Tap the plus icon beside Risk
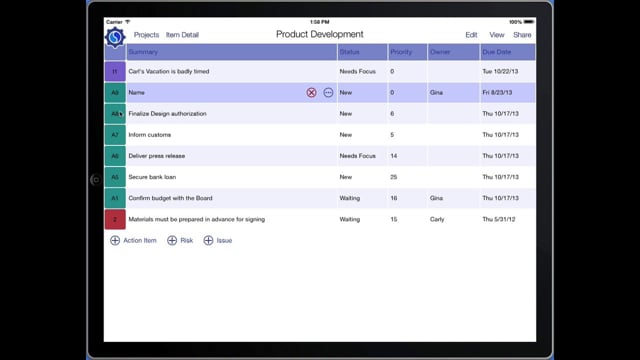640x360 pixels. click(x=172, y=240)
